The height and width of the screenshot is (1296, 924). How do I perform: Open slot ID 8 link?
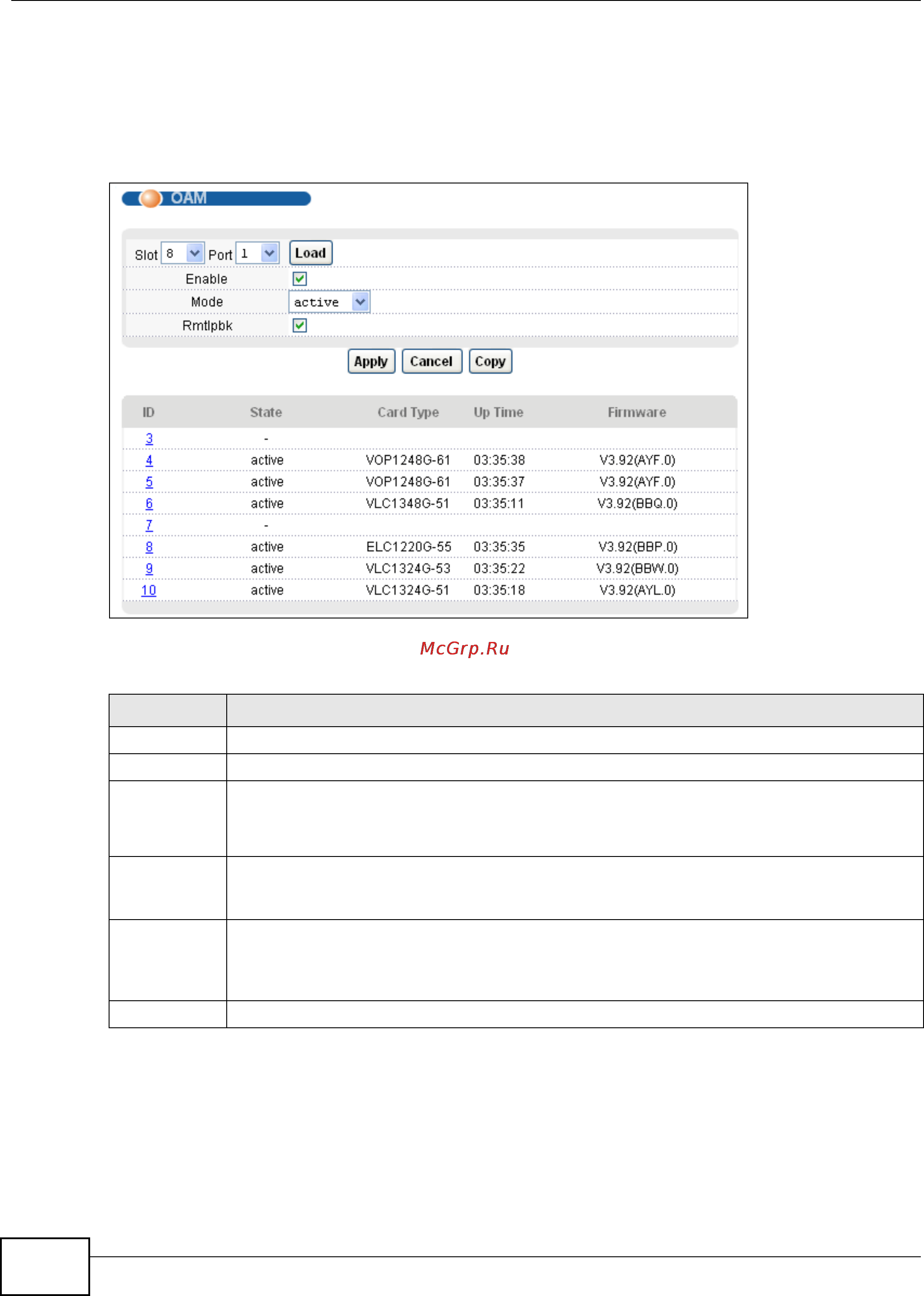[x=149, y=547]
